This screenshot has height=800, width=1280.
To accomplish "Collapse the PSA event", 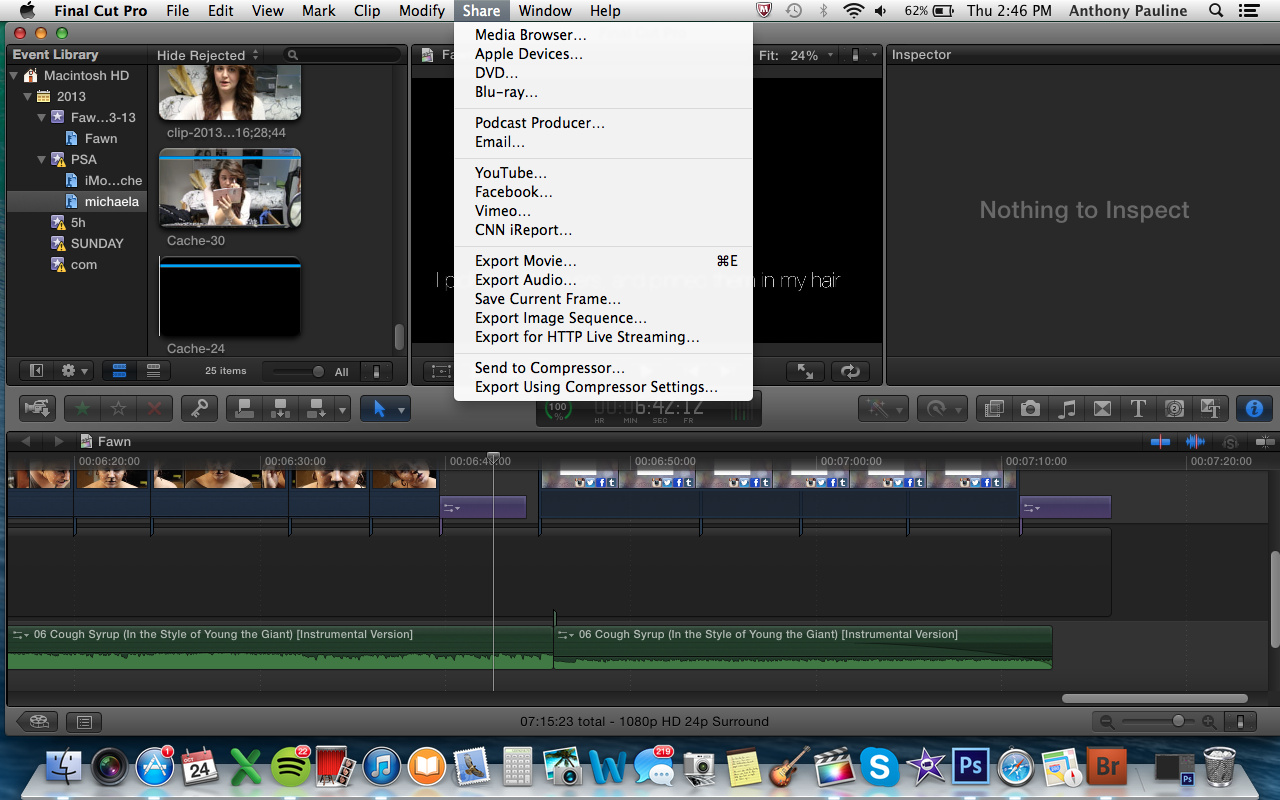I will (x=41, y=160).
